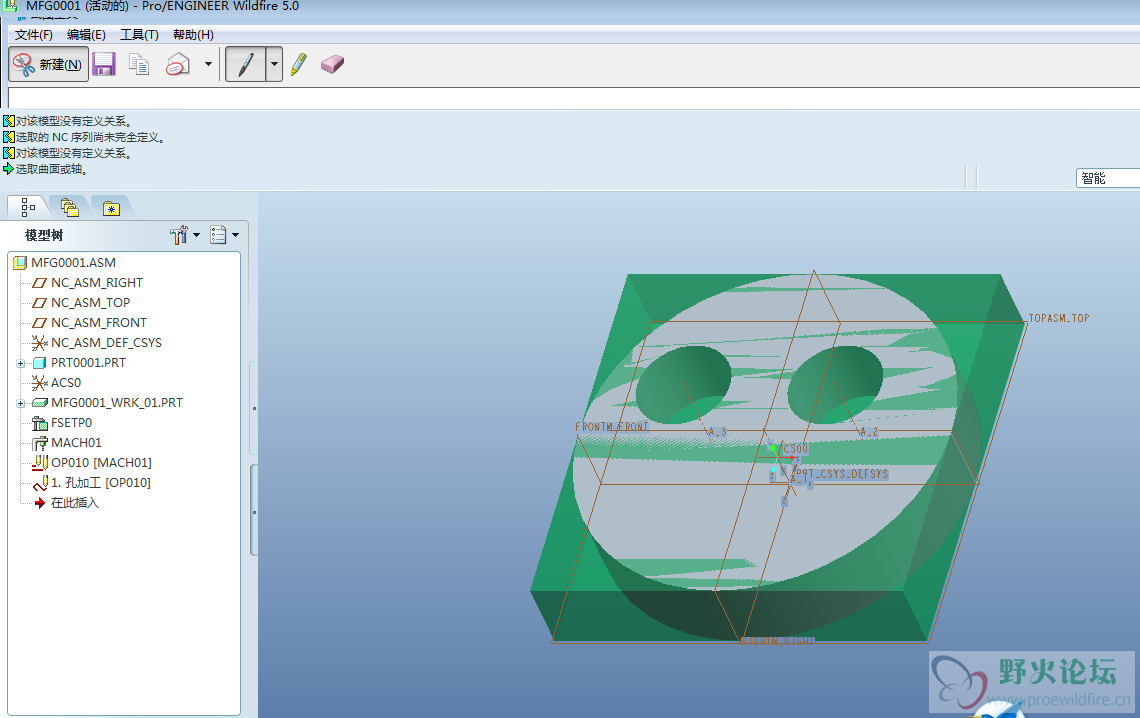Send the snip with the envelope icon
The height and width of the screenshot is (718, 1140).
pyautogui.click(x=178, y=65)
